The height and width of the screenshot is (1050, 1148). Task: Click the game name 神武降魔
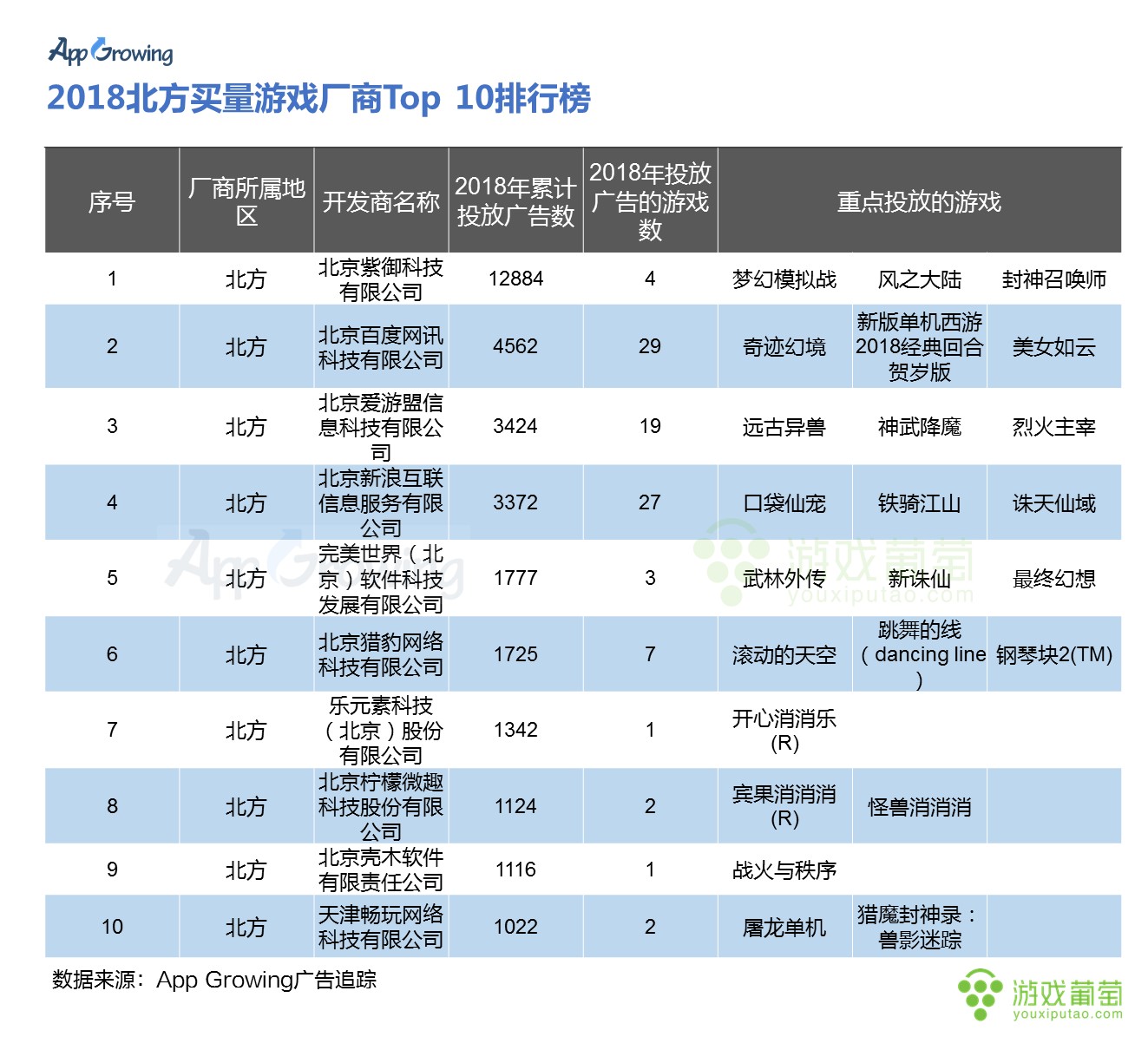pyautogui.click(x=919, y=427)
